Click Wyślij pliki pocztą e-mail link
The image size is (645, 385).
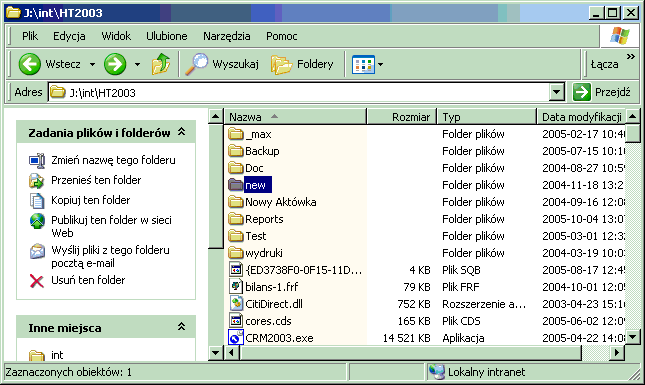coord(110,257)
